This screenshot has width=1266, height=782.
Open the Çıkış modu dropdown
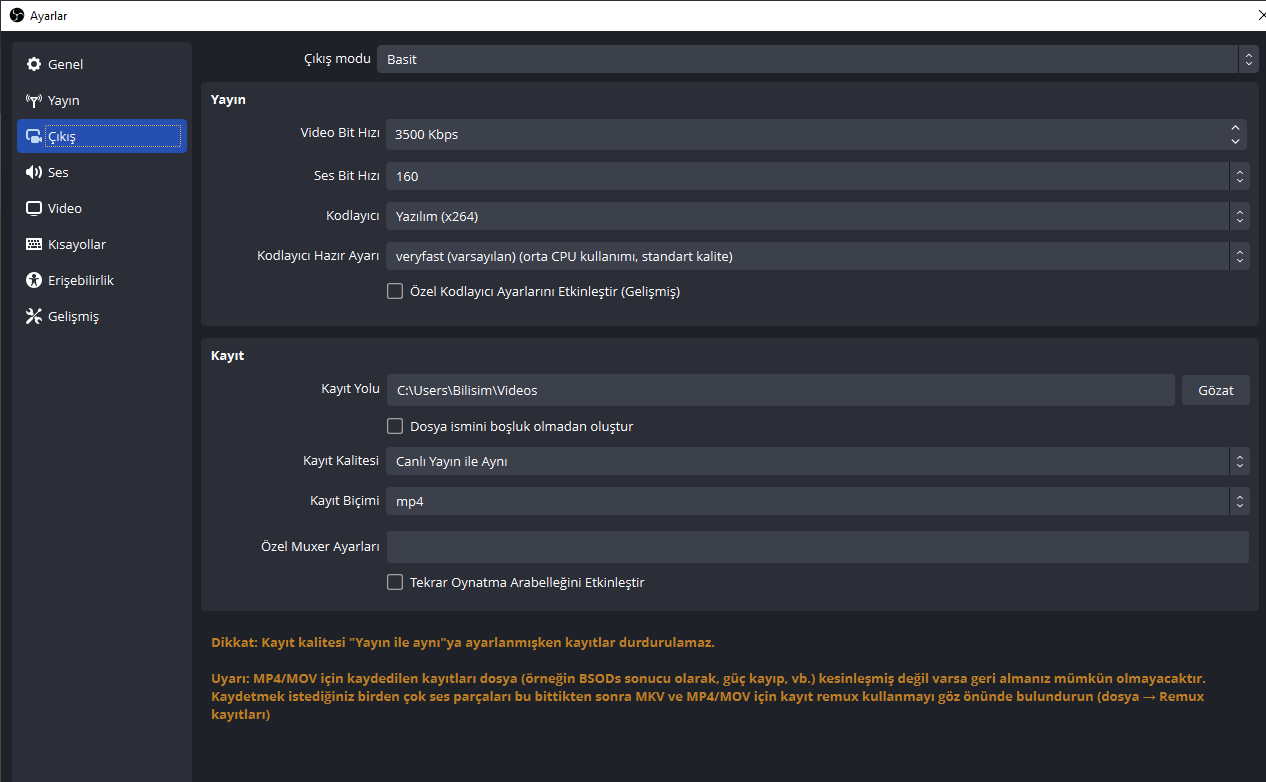coord(818,59)
